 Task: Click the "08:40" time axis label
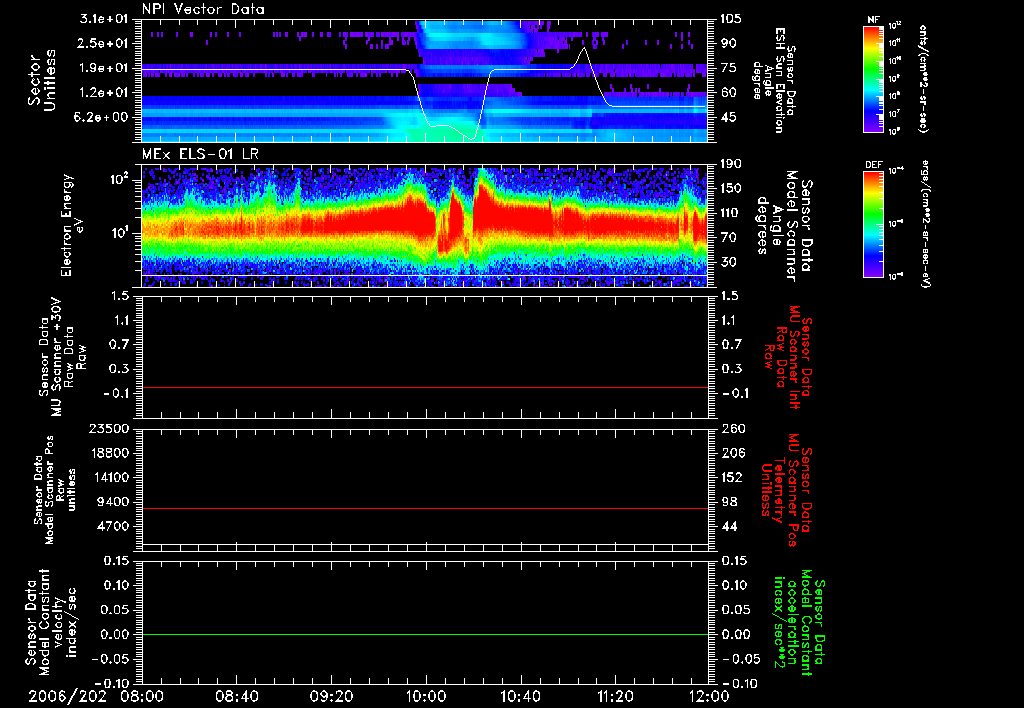[x=238, y=696]
